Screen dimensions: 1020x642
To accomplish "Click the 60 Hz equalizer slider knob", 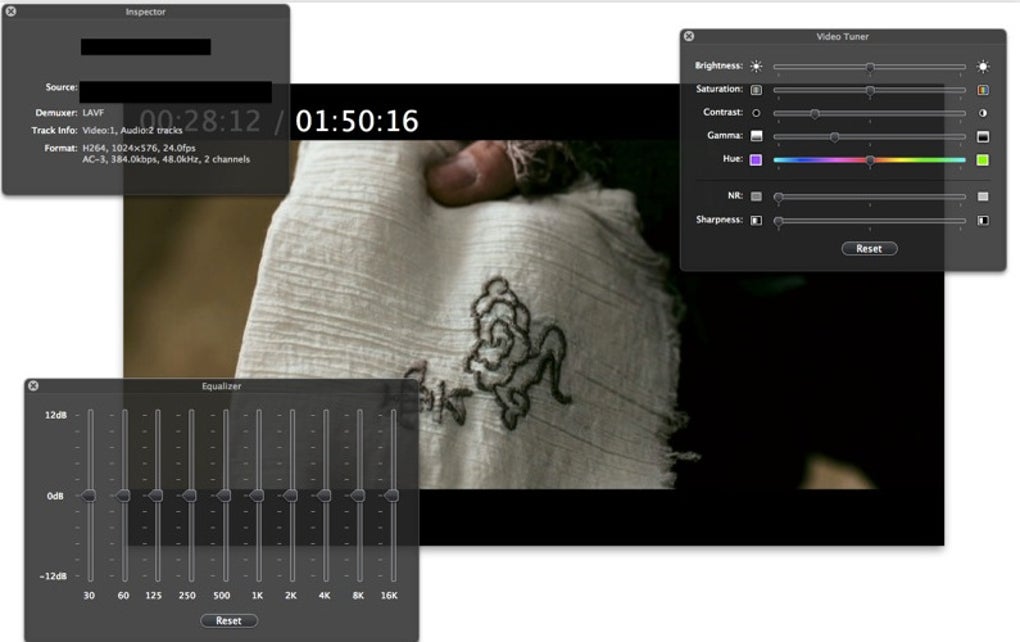I will (x=123, y=496).
